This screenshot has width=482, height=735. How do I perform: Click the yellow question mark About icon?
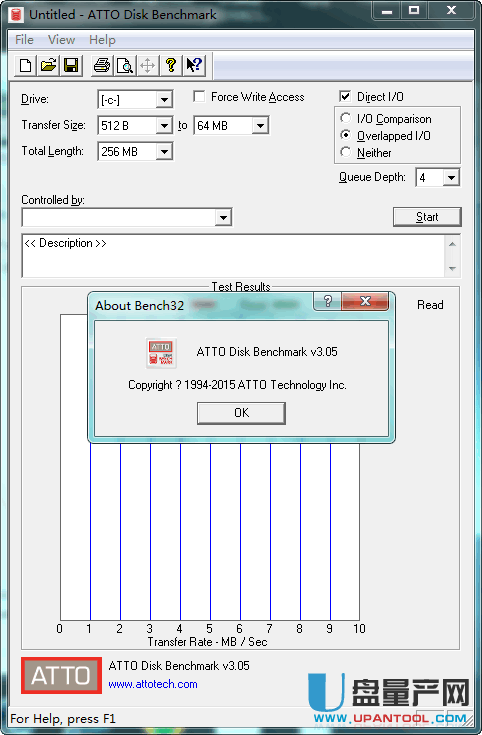pos(171,65)
